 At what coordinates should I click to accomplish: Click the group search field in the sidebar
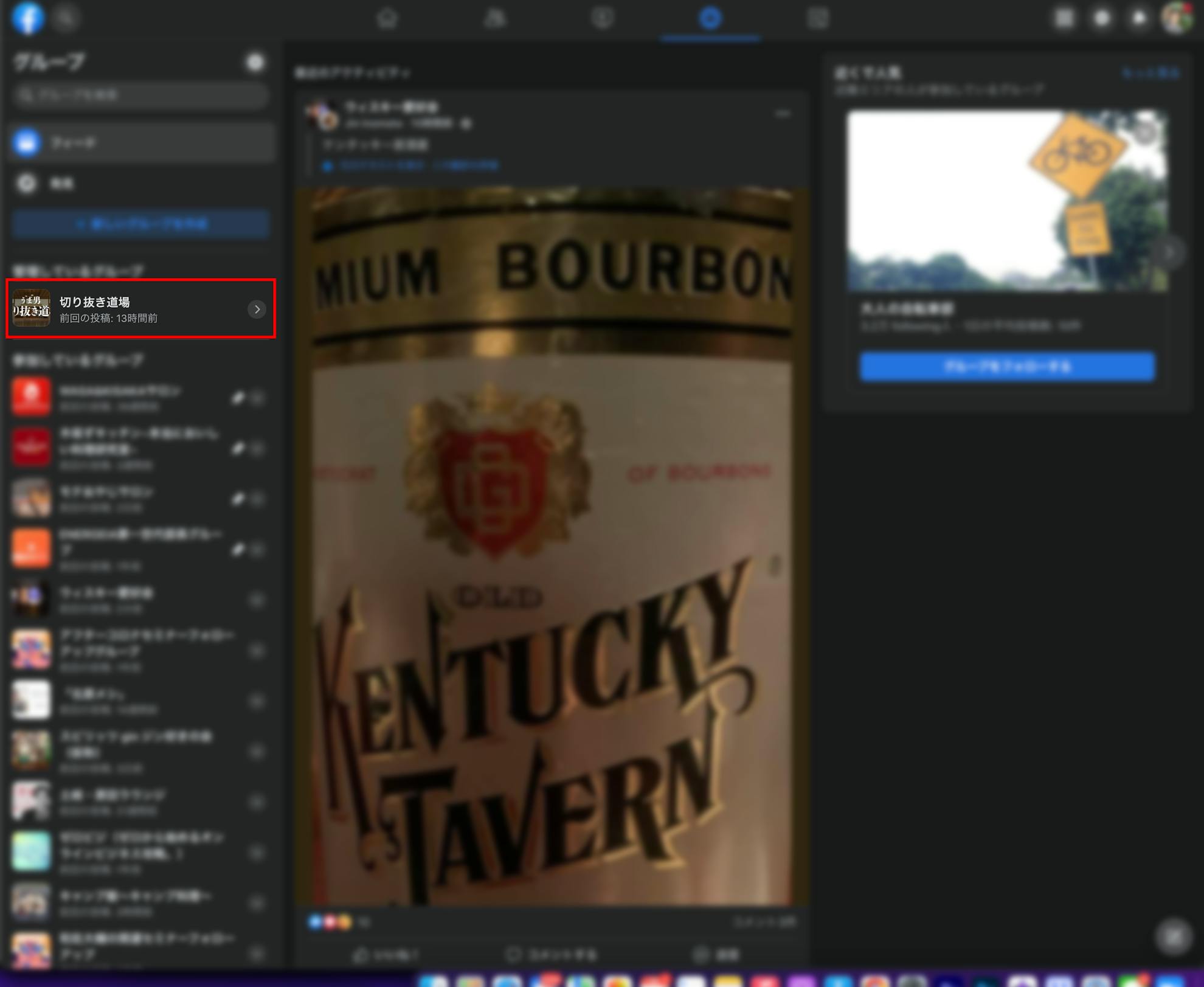click(140, 95)
